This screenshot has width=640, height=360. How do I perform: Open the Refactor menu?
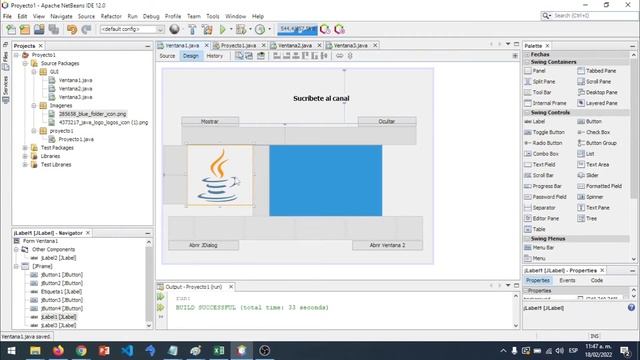click(111, 16)
